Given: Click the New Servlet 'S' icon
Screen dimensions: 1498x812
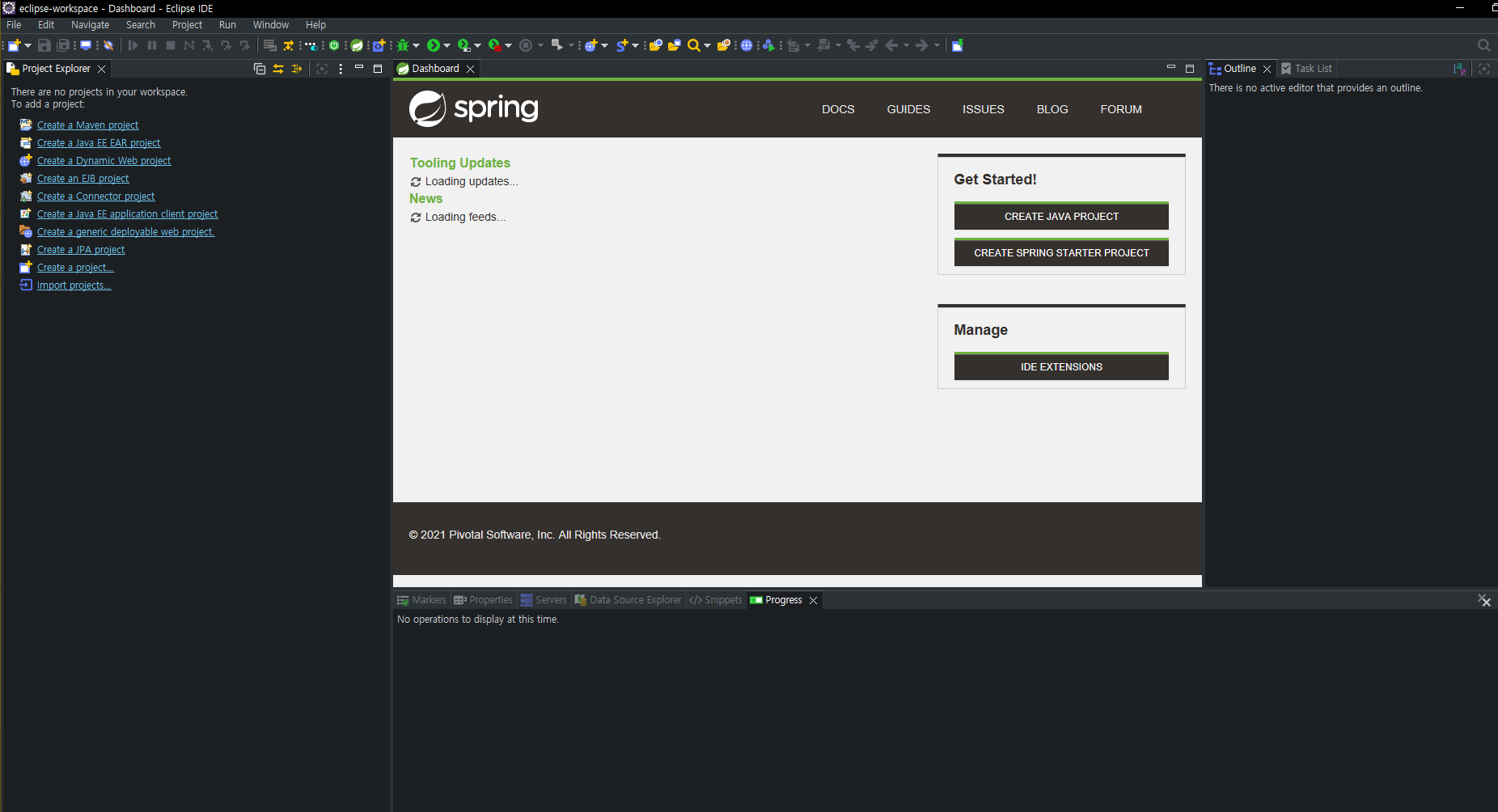Looking at the screenshot, I should 622,45.
